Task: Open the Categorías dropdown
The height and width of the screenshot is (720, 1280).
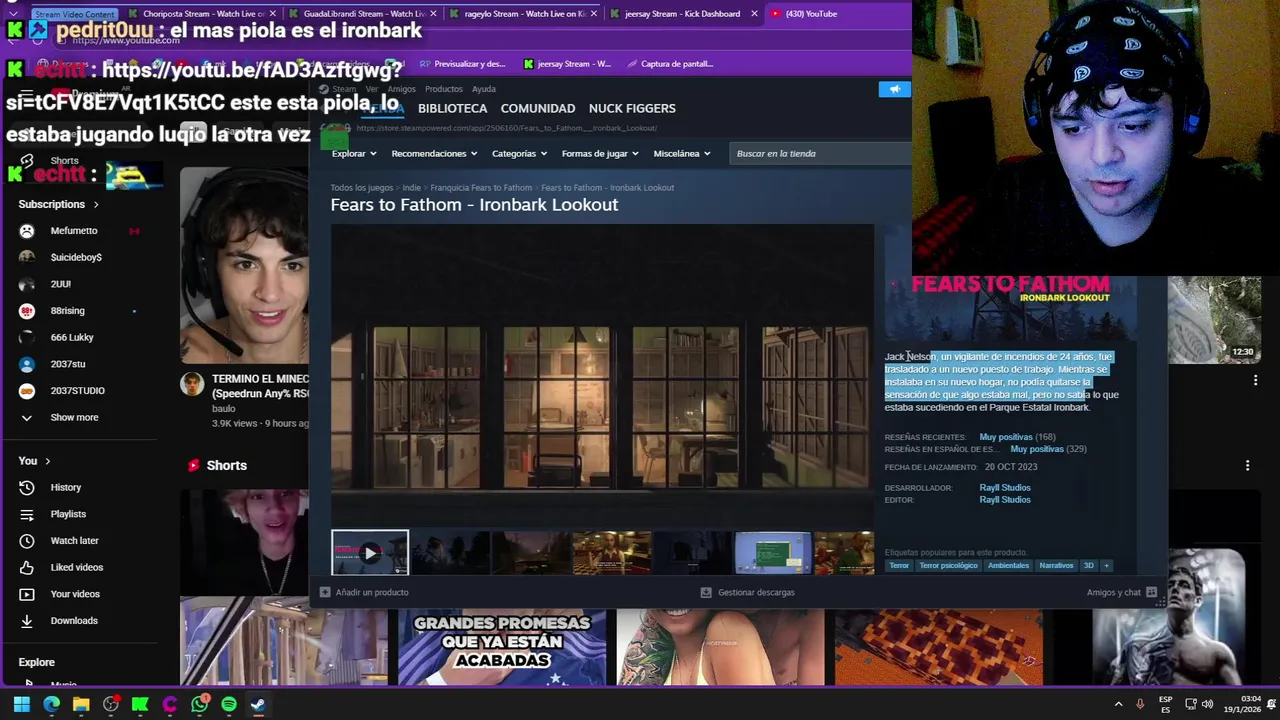Action: click(x=520, y=153)
